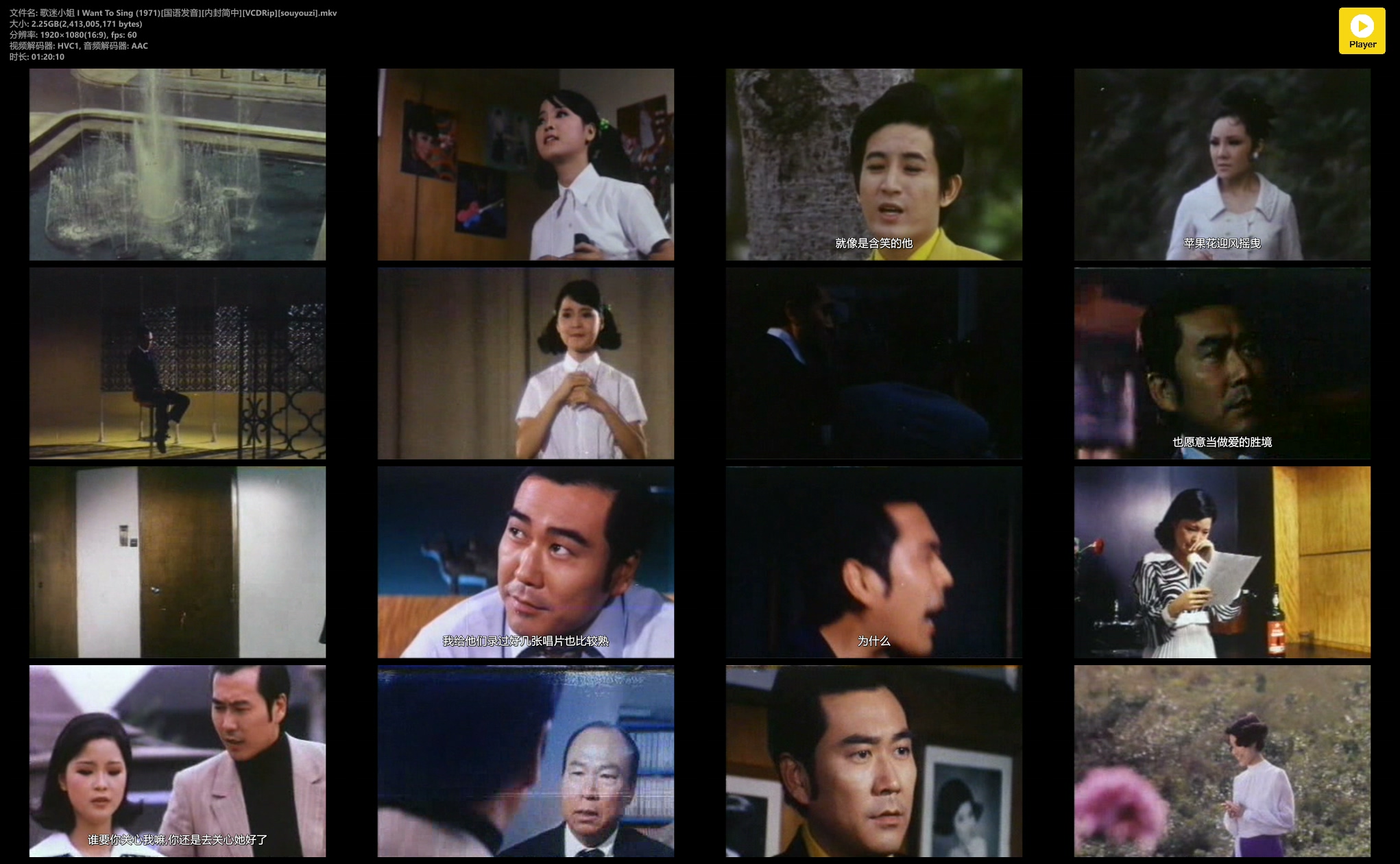Open the fountain scene thumbnail
The image size is (1400, 864).
[x=178, y=164]
